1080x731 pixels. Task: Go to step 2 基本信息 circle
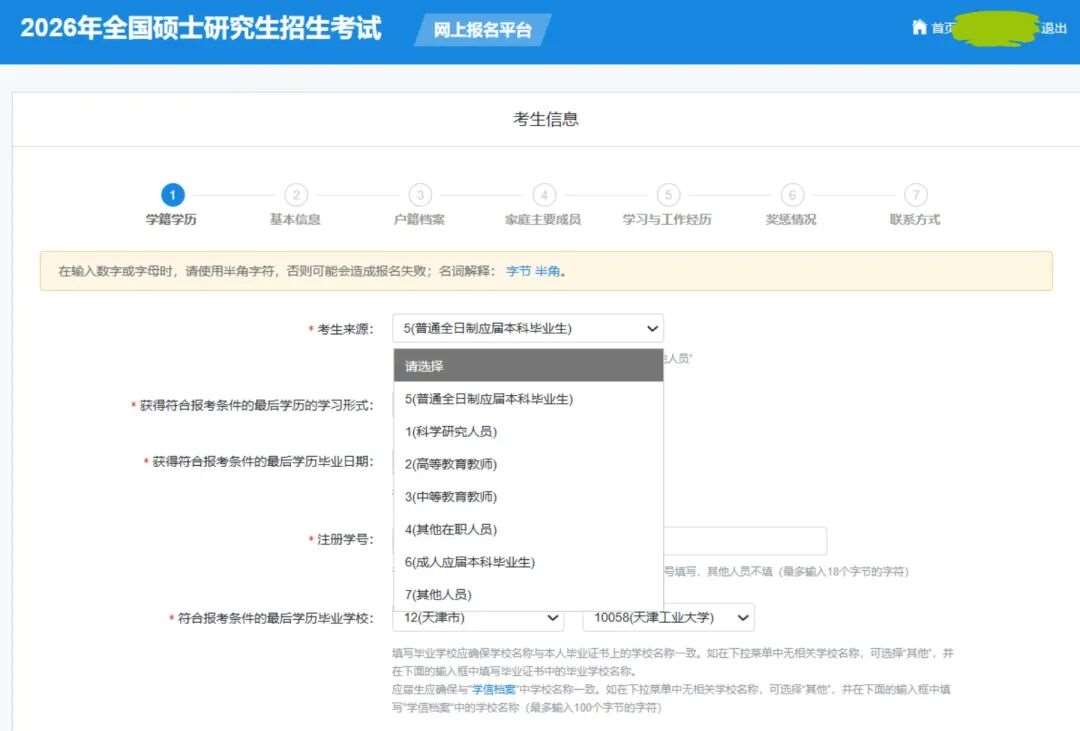[296, 195]
